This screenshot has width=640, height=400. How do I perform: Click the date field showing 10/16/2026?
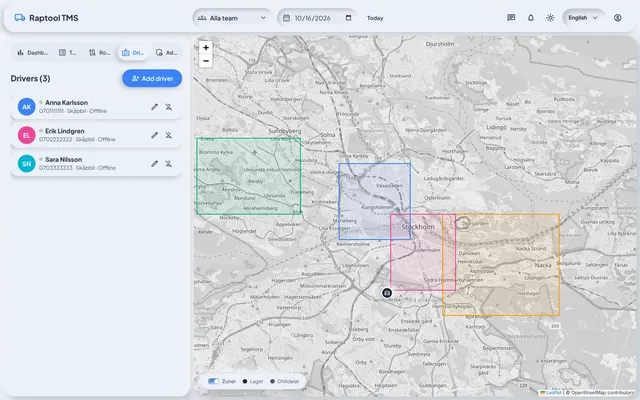[317, 18]
